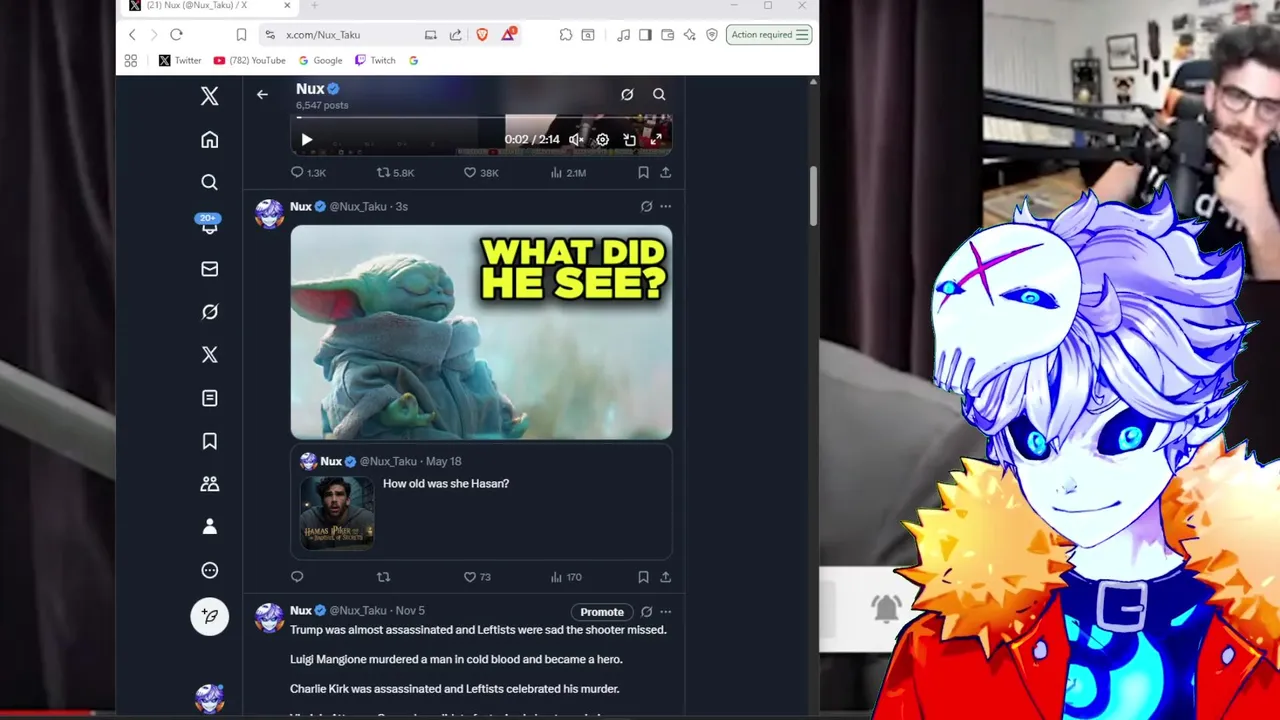Open the music playlist note icon
Image resolution: width=1280 pixels, height=720 pixels.
click(624, 34)
